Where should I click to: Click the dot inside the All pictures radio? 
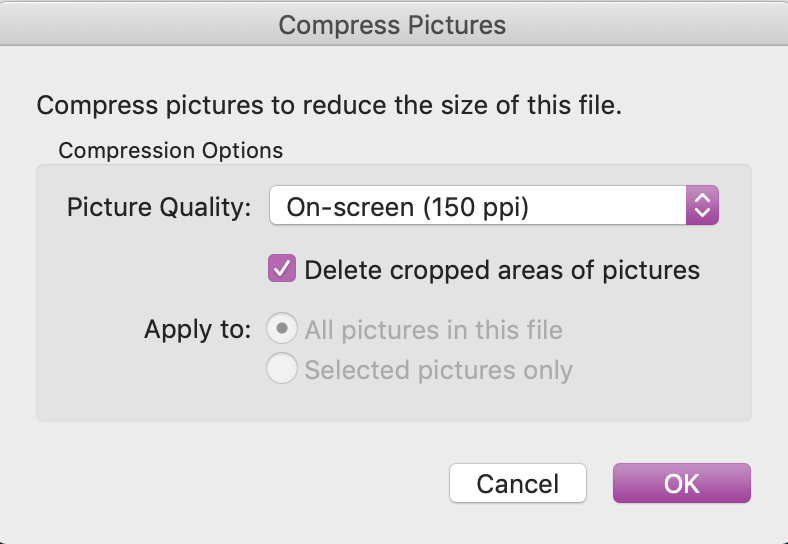coord(281,329)
